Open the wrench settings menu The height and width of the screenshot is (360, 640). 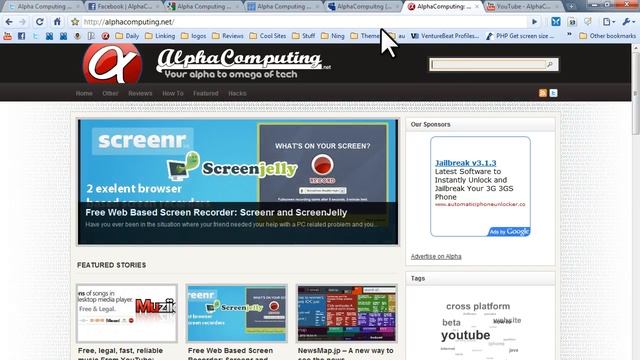tap(628, 22)
